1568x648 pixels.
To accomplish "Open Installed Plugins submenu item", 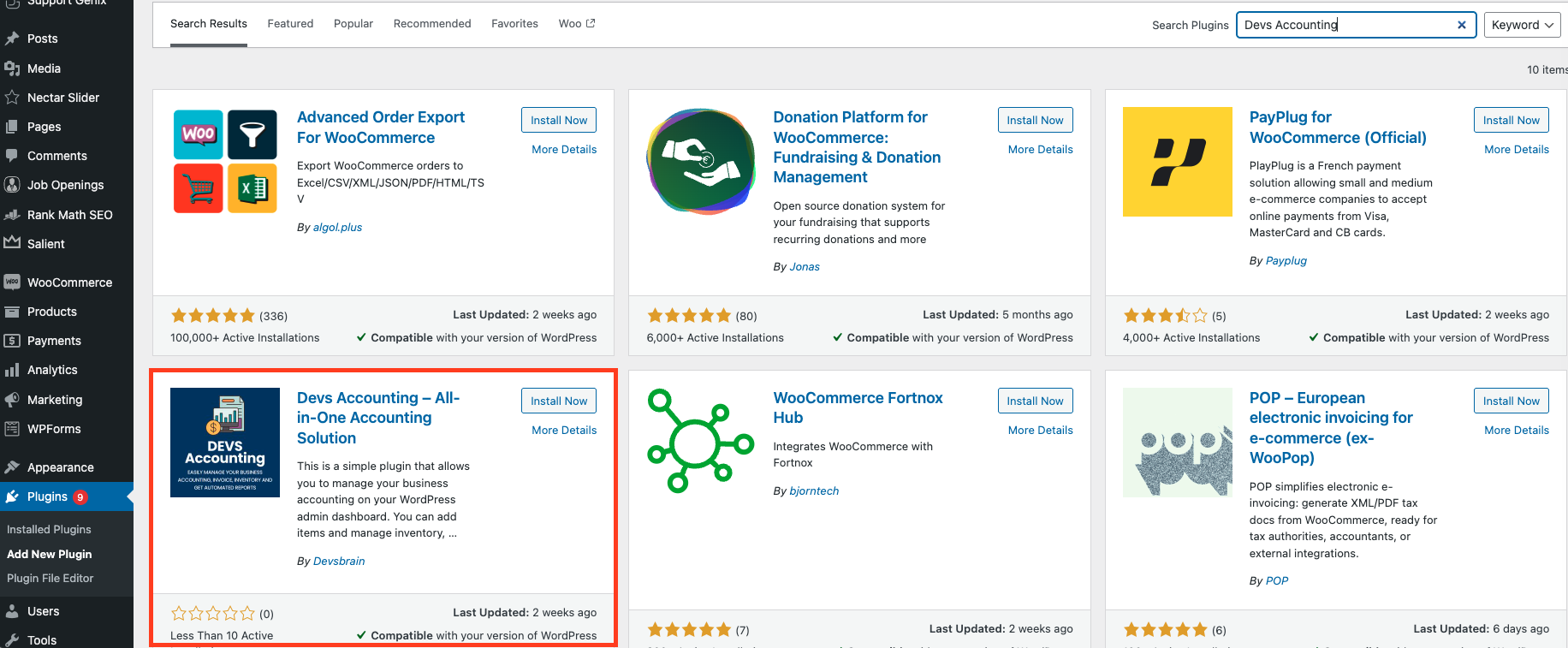I will (49, 529).
